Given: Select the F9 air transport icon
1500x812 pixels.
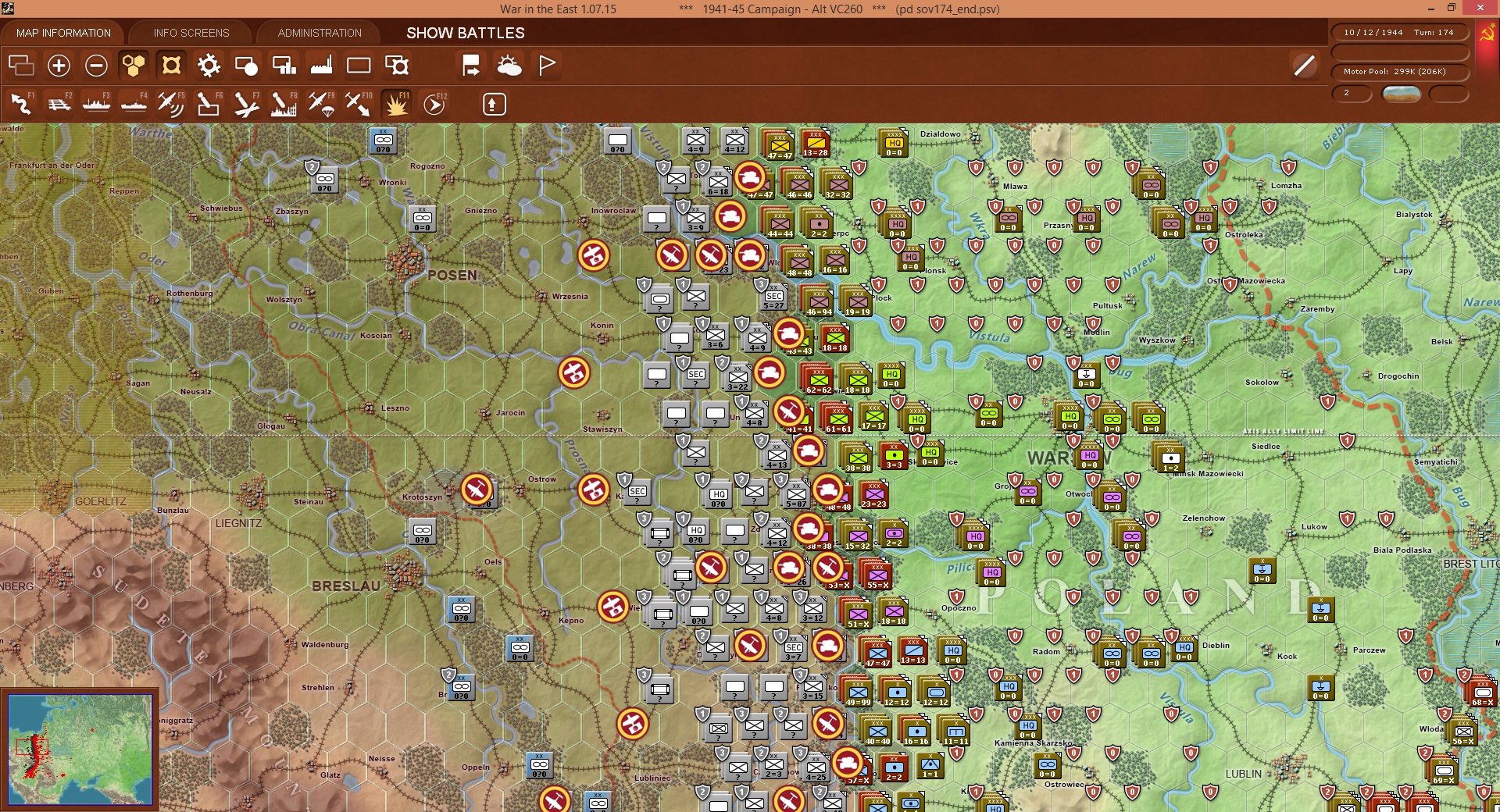Looking at the screenshot, I should point(321,104).
